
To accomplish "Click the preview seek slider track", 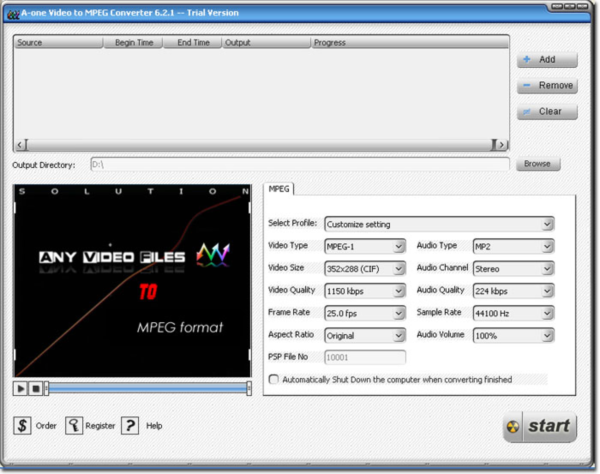I will (x=148, y=389).
